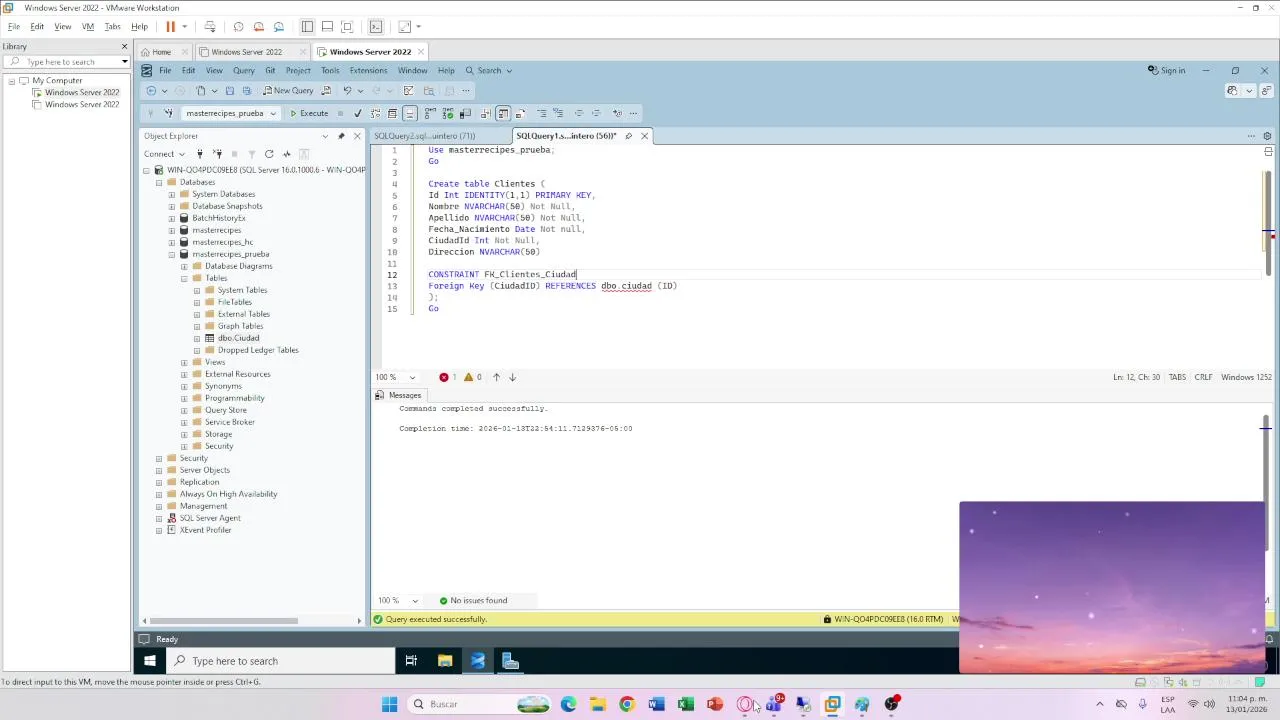
Task: Open the VM menu in VMware
Action: coord(88,26)
